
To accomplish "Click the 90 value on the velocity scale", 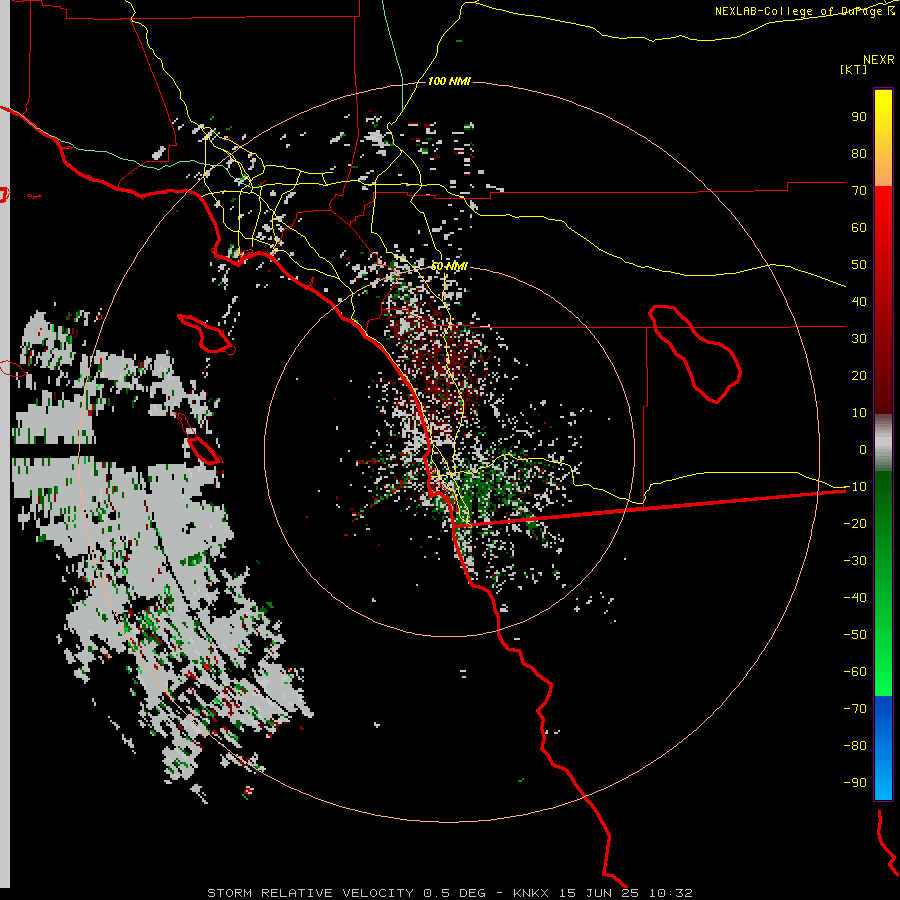I will 859,117.
